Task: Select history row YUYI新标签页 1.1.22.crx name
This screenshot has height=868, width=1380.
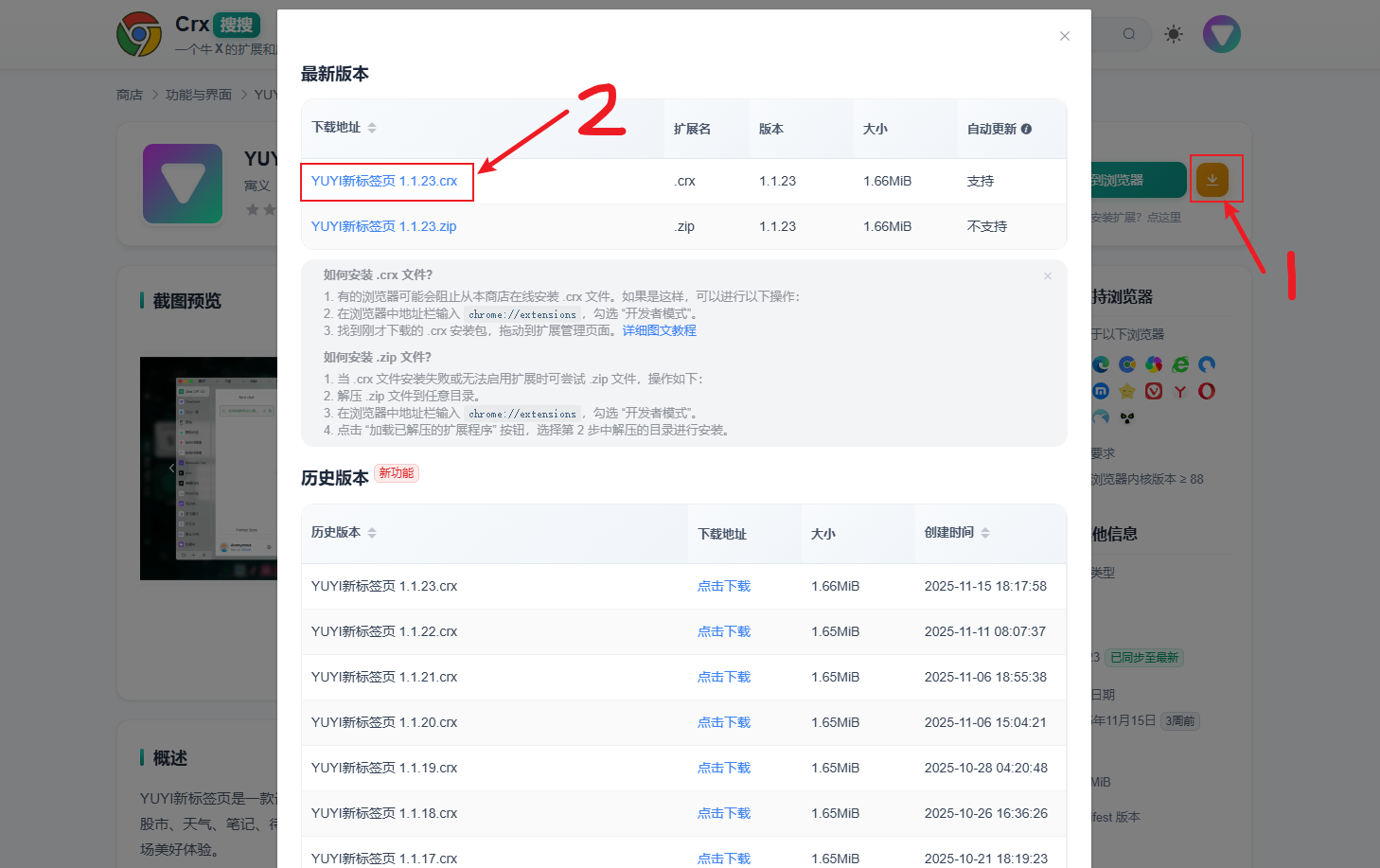Action: coord(384,631)
